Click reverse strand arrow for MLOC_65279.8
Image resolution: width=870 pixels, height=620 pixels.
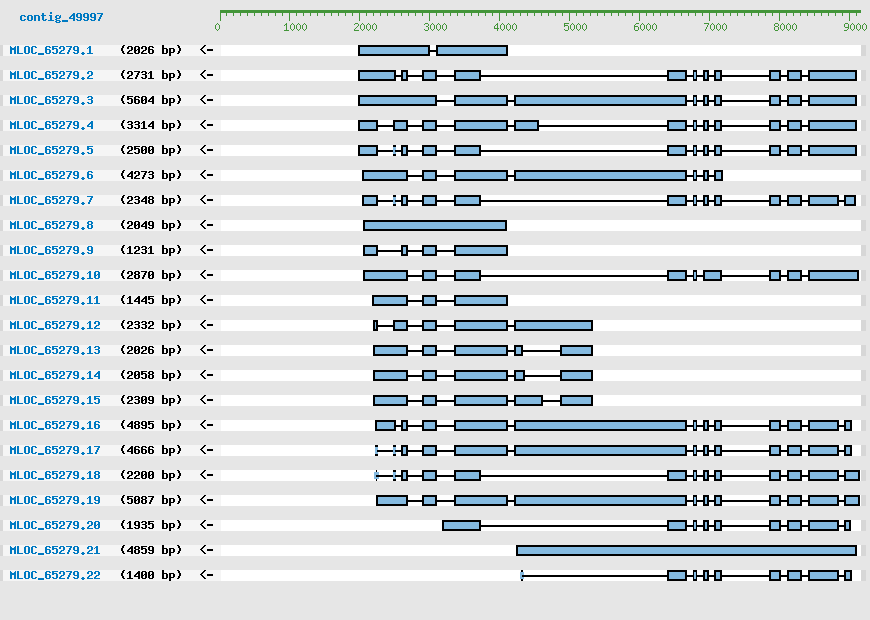pos(207,225)
